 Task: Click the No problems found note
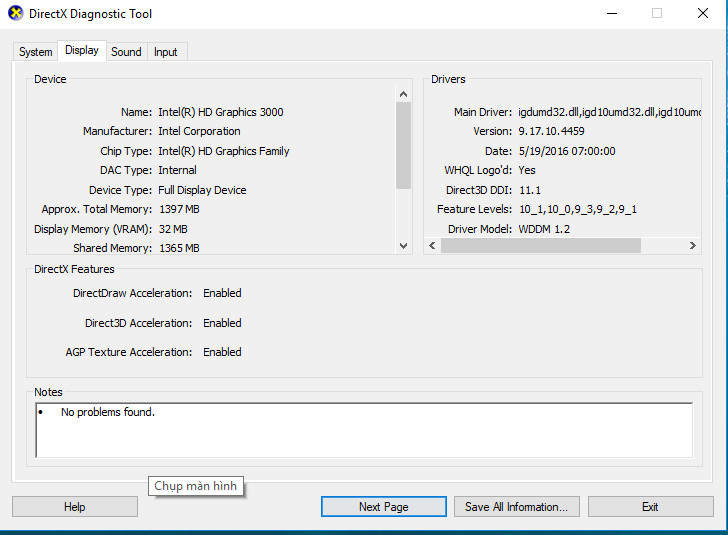tap(108, 412)
